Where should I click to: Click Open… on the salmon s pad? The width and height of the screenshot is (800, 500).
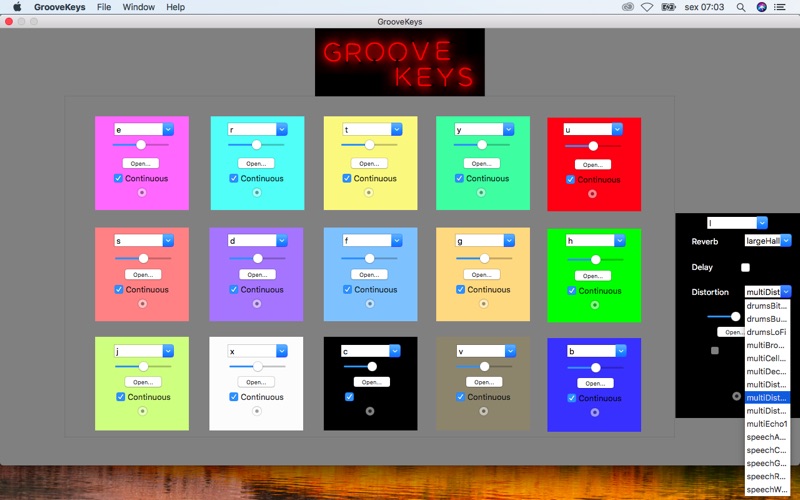(143, 274)
